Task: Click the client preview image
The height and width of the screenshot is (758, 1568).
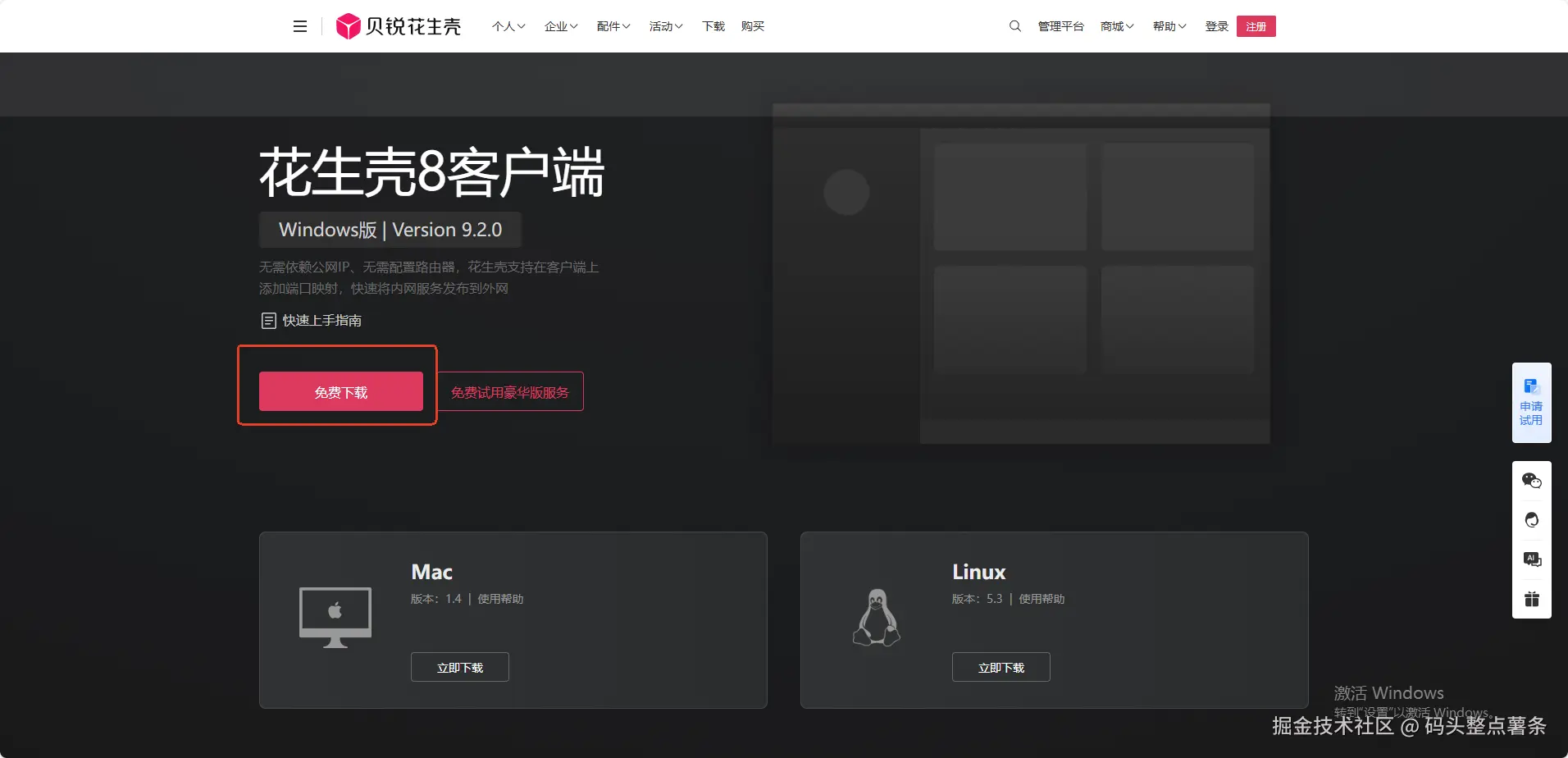Action: (1021, 274)
